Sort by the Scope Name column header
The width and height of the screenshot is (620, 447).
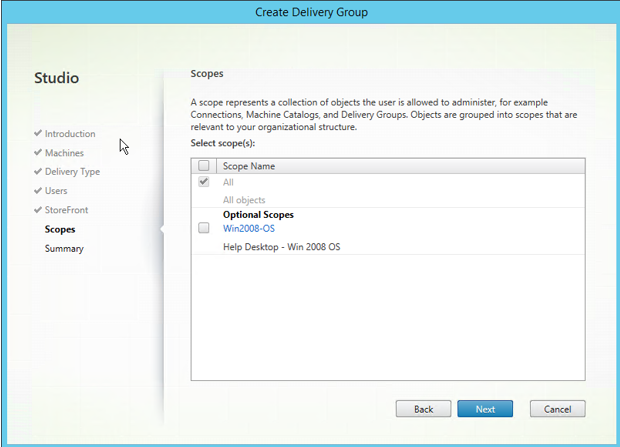249,166
